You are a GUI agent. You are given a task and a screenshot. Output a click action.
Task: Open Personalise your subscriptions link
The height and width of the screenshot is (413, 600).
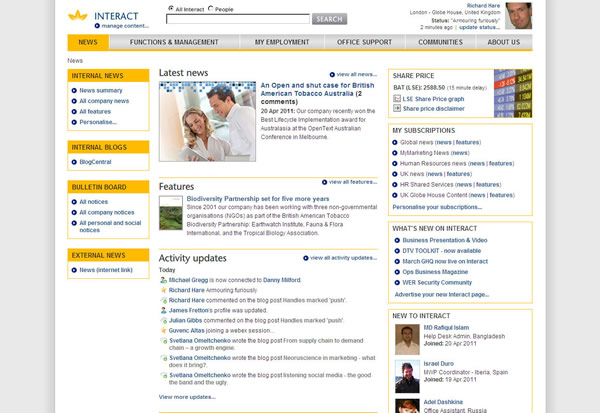click(437, 206)
